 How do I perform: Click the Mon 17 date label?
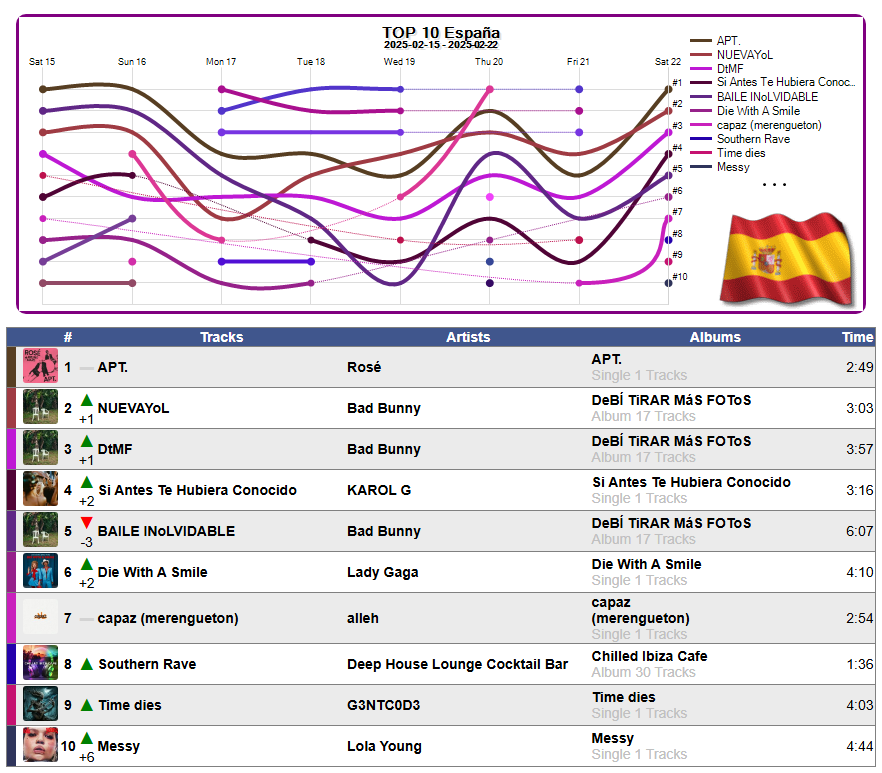pos(221,61)
